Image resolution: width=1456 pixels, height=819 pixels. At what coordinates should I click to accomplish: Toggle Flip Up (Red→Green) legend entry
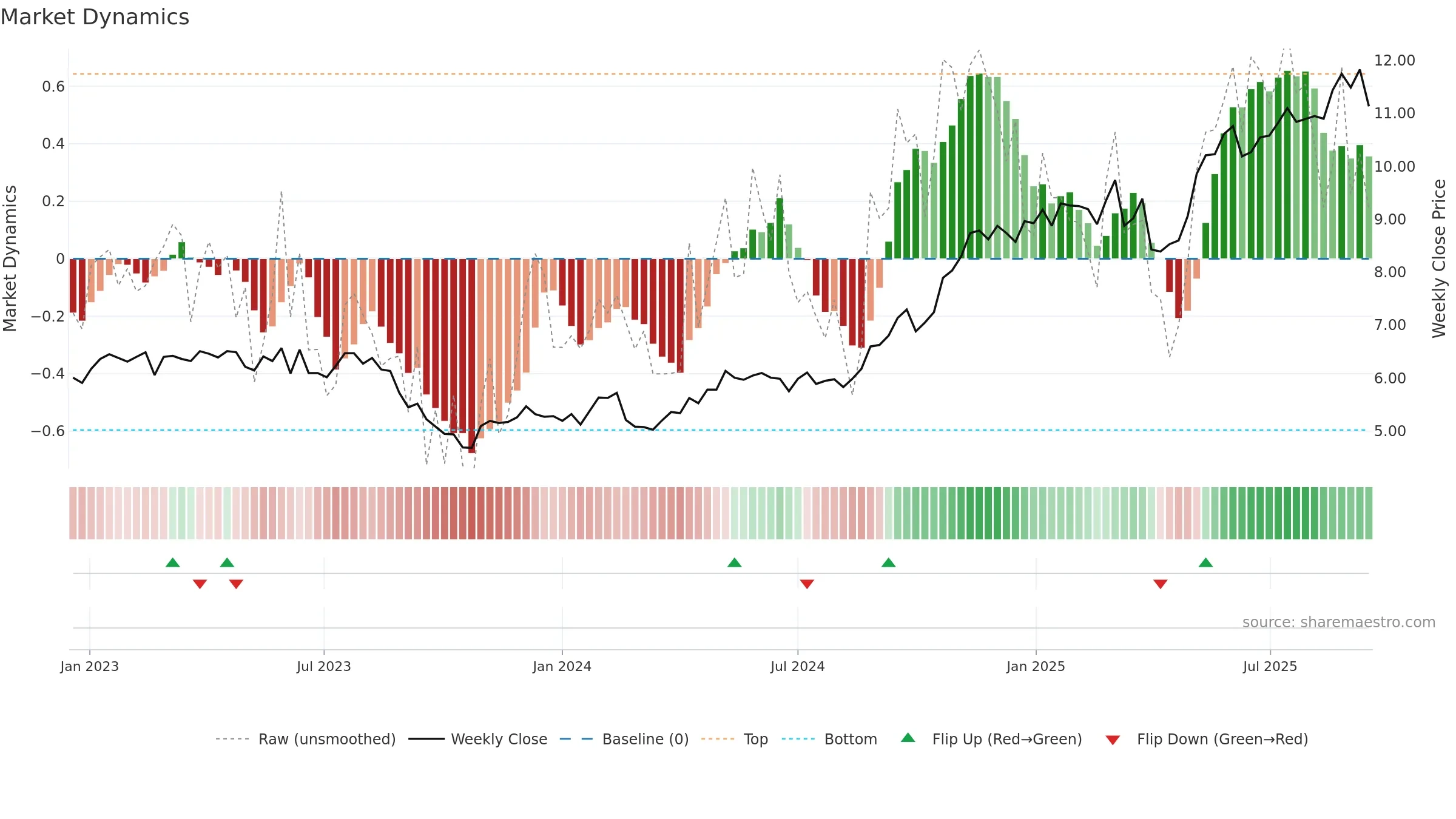(x=992, y=739)
